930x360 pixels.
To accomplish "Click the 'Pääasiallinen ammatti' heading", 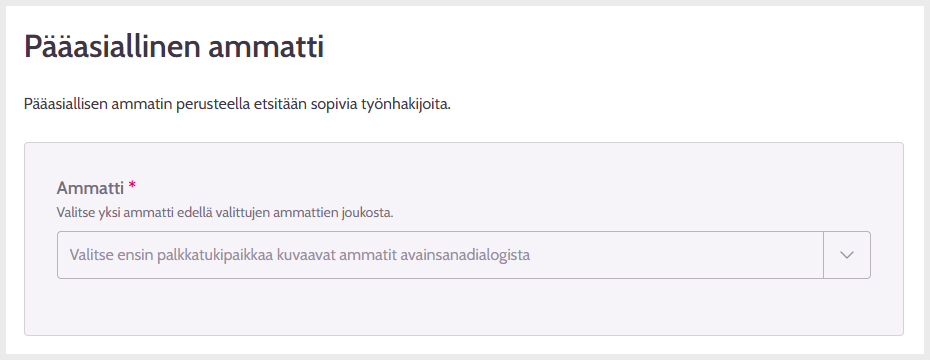I will point(174,47).
